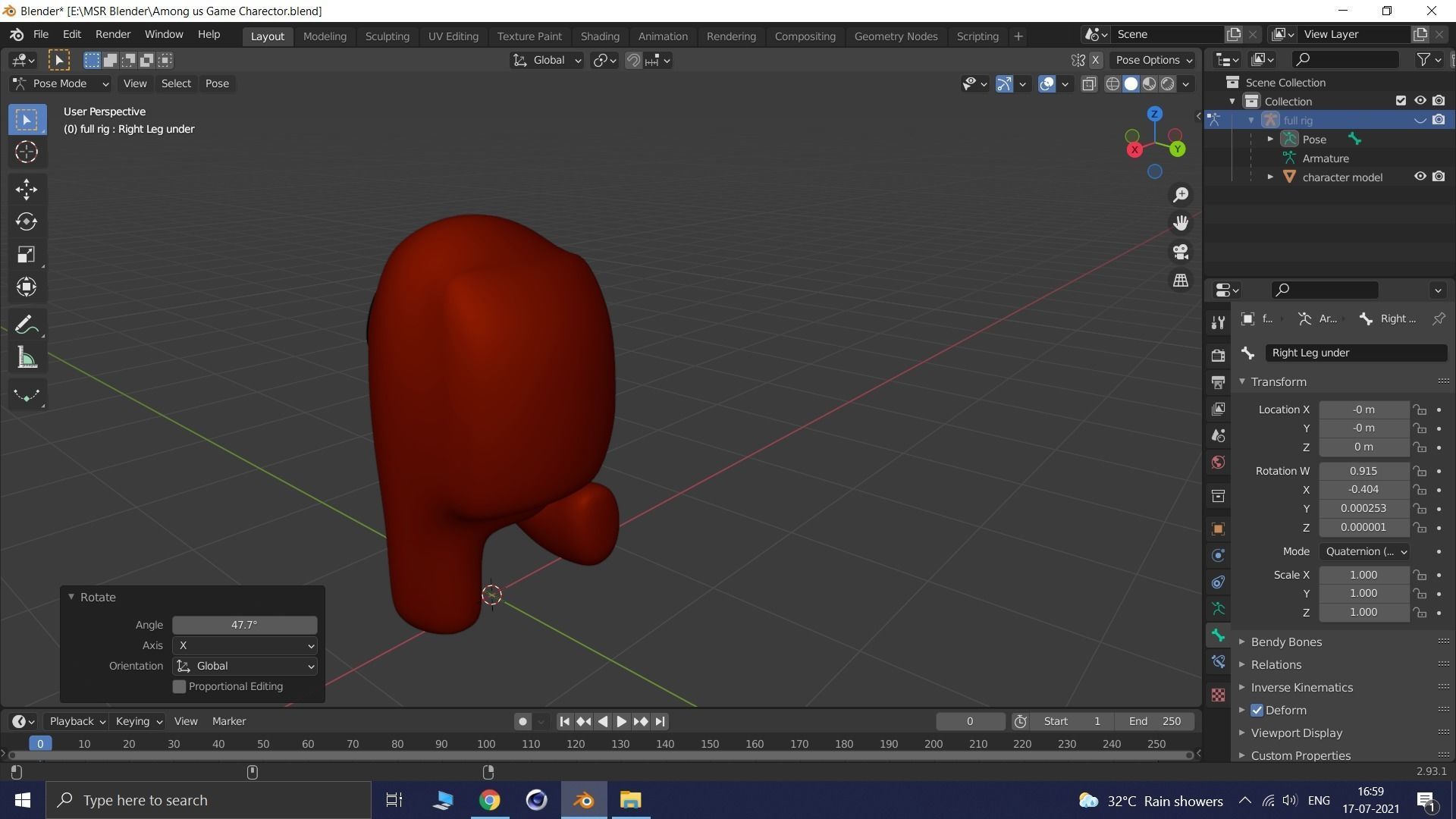
Task: Switch to wireframe viewport shading
Action: (1112, 84)
